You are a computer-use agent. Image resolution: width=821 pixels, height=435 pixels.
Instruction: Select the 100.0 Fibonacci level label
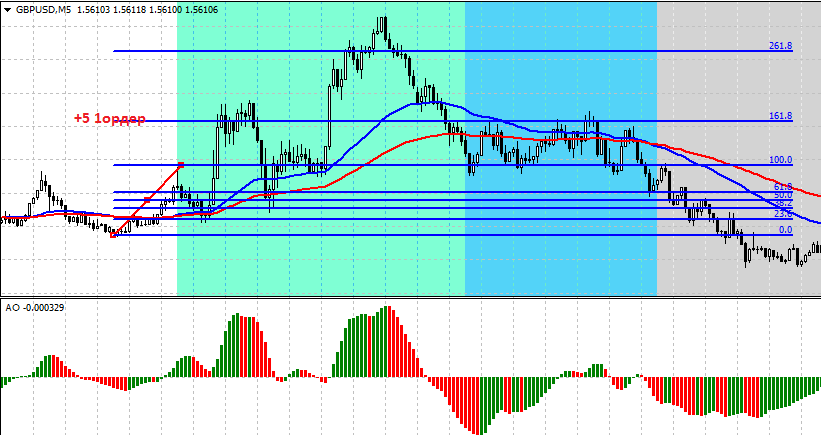[780, 160]
